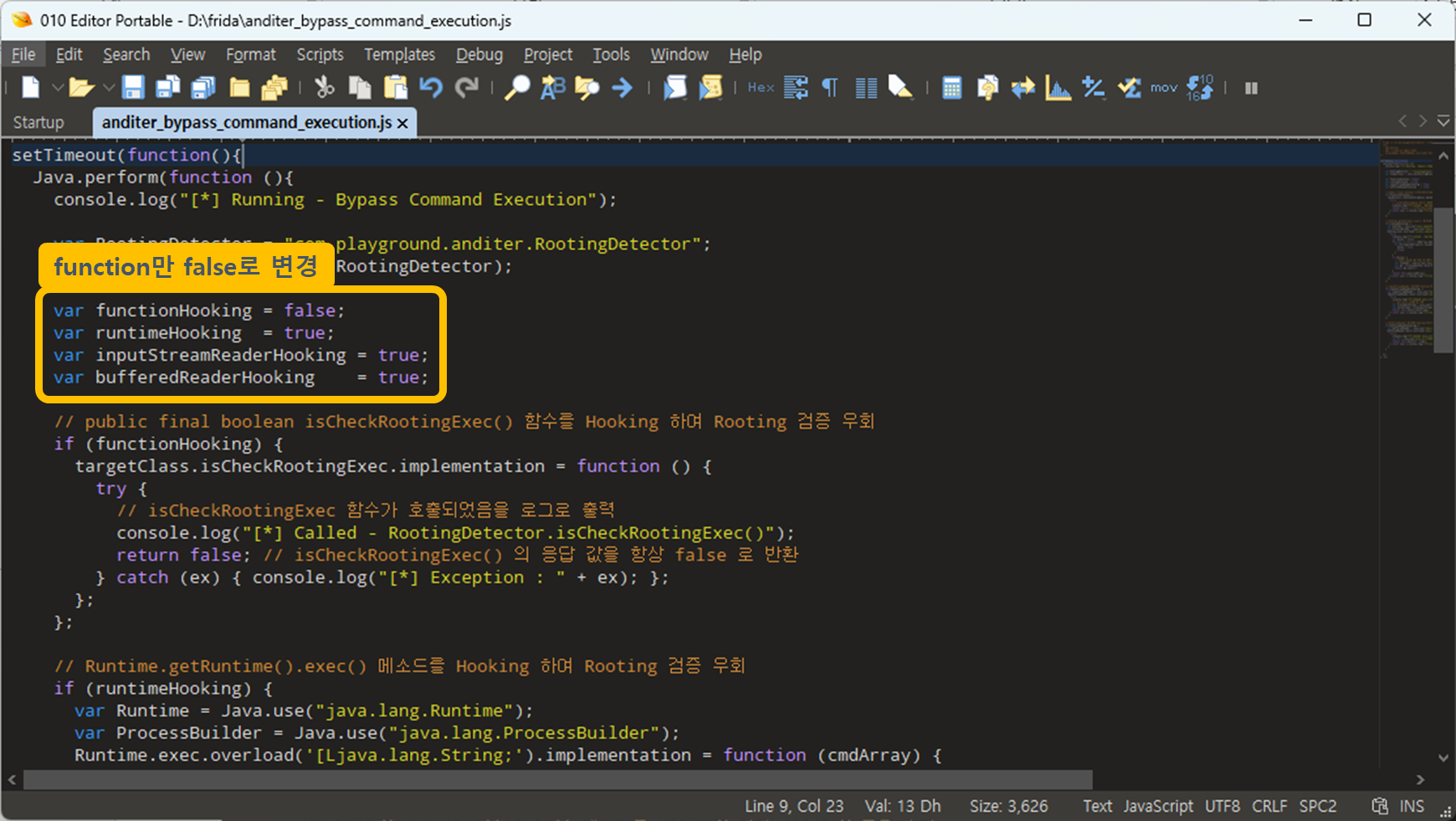Click the Find in Files icon
This screenshot has width=1456, height=821.
[587, 87]
